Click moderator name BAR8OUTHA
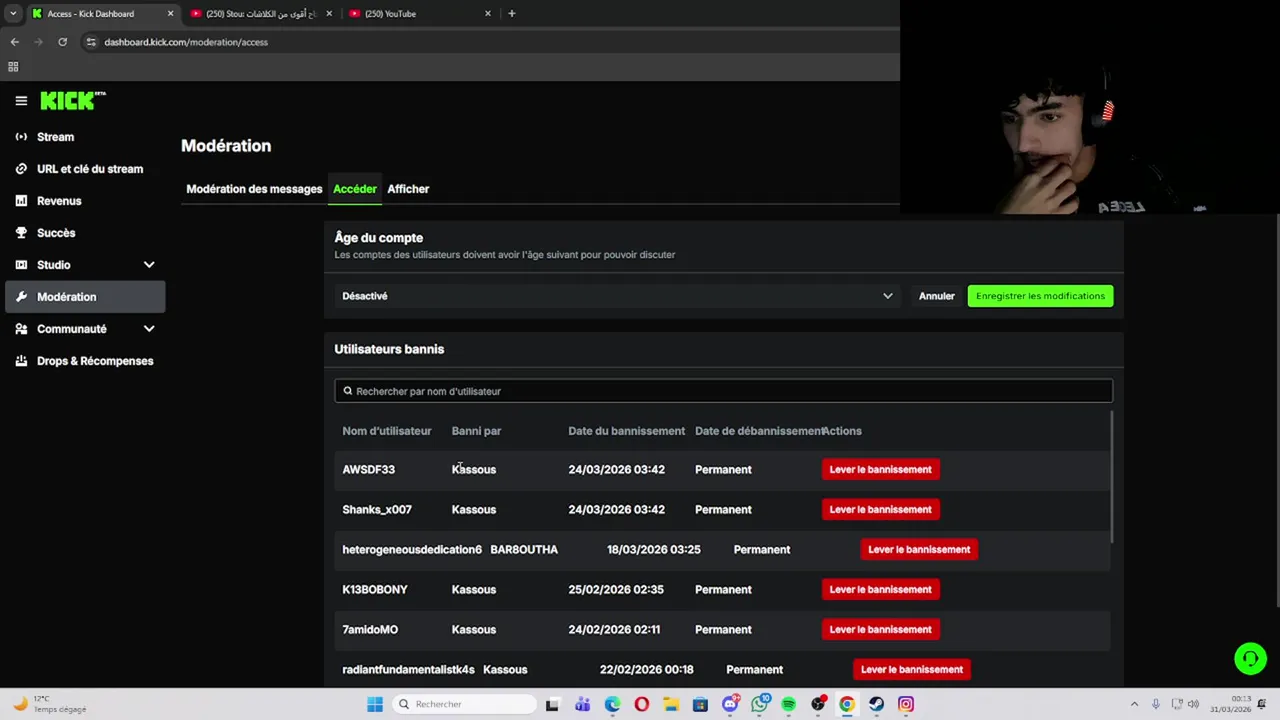The height and width of the screenshot is (720, 1280). pos(524,549)
